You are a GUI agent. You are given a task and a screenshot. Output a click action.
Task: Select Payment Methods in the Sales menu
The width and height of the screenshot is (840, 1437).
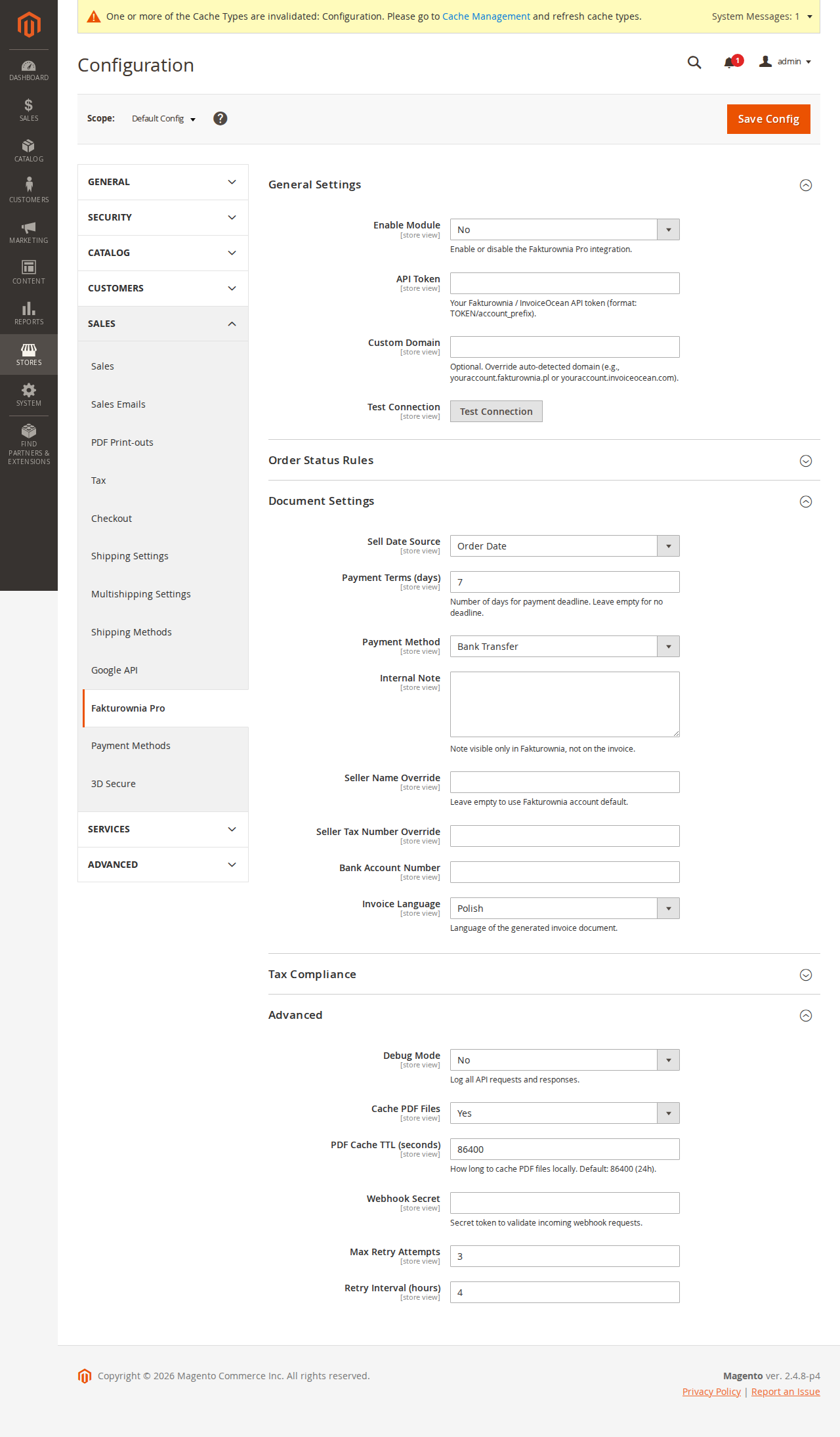pyautogui.click(x=131, y=746)
